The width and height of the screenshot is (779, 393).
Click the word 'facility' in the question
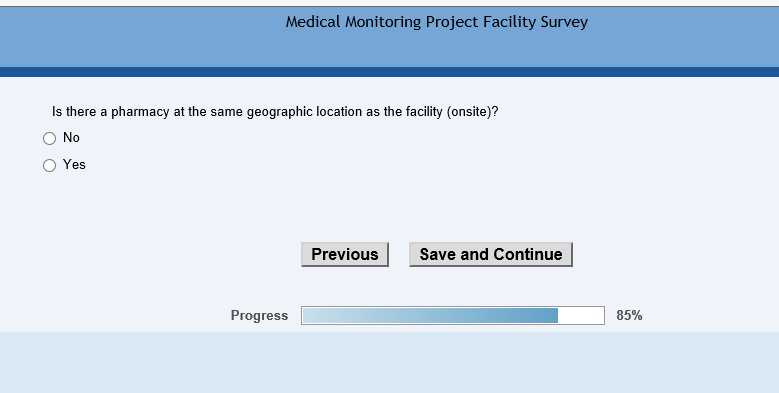tap(424, 112)
